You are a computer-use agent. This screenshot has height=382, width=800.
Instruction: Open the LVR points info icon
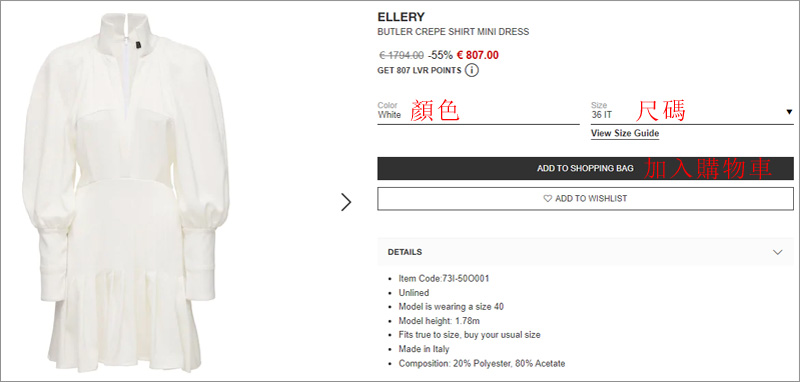point(472,70)
